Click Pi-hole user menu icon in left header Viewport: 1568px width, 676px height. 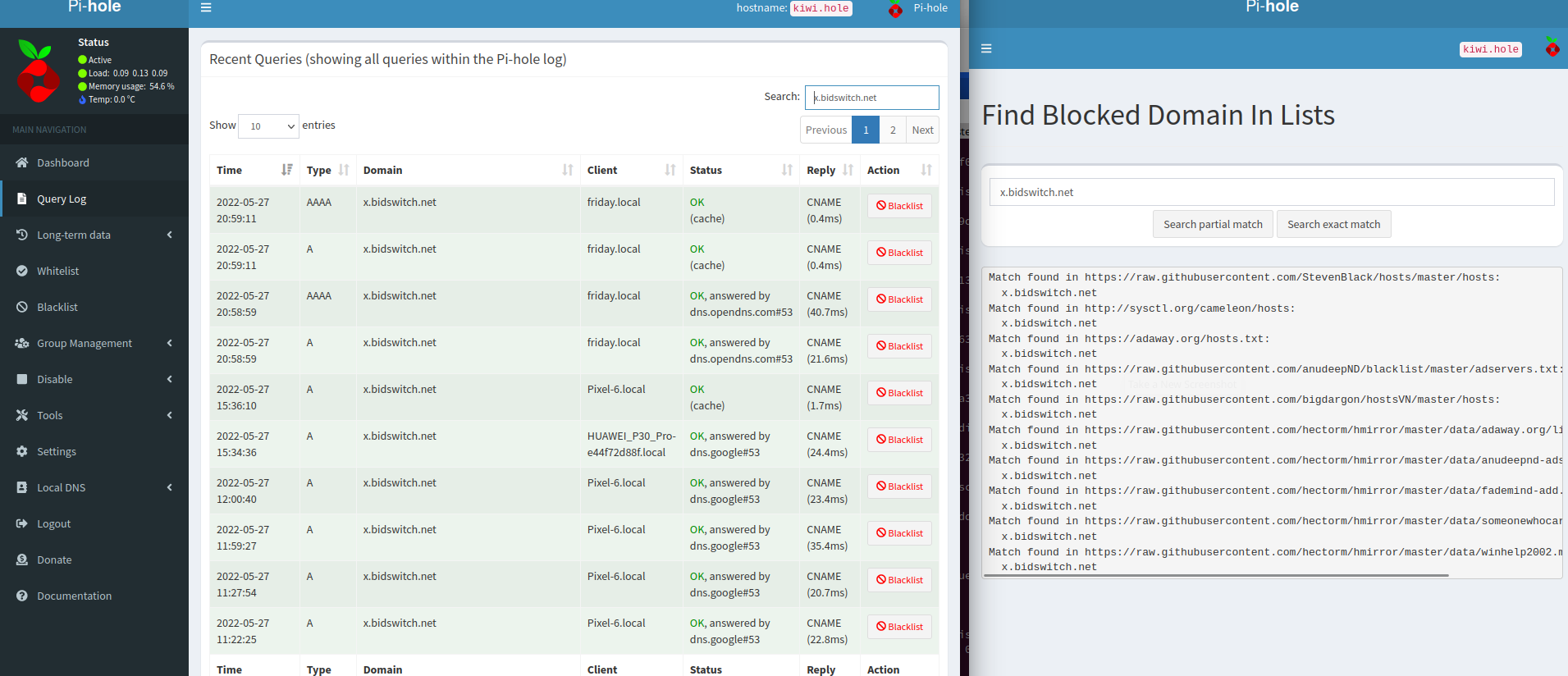[896, 9]
